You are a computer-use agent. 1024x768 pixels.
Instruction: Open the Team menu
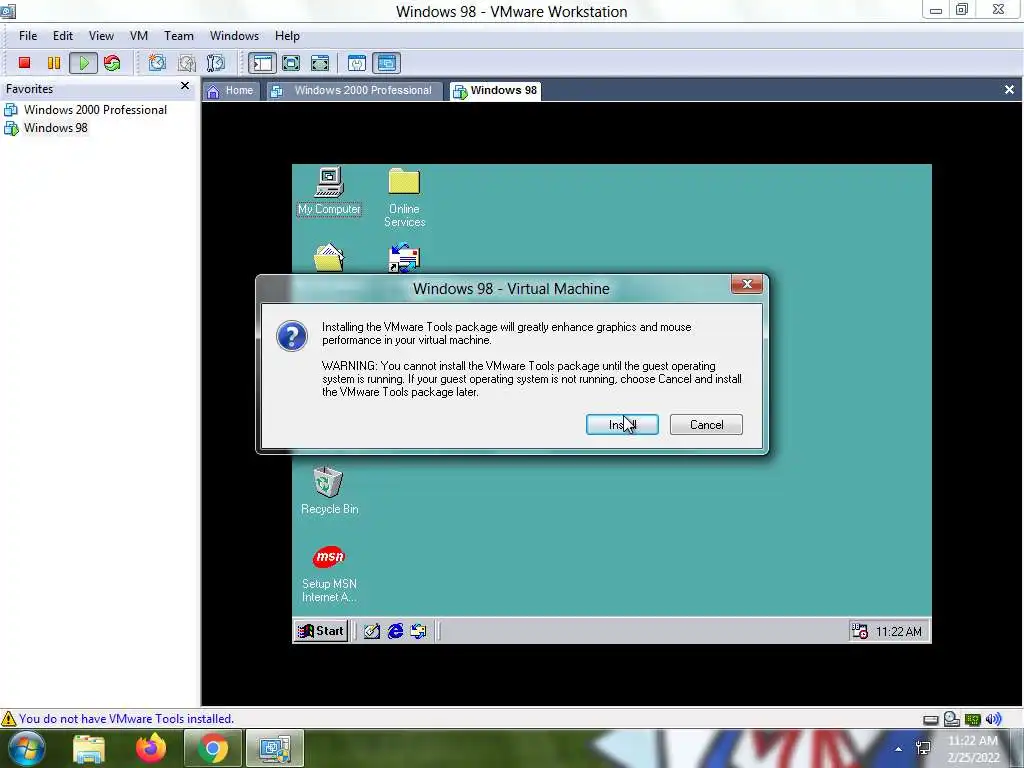(x=178, y=36)
